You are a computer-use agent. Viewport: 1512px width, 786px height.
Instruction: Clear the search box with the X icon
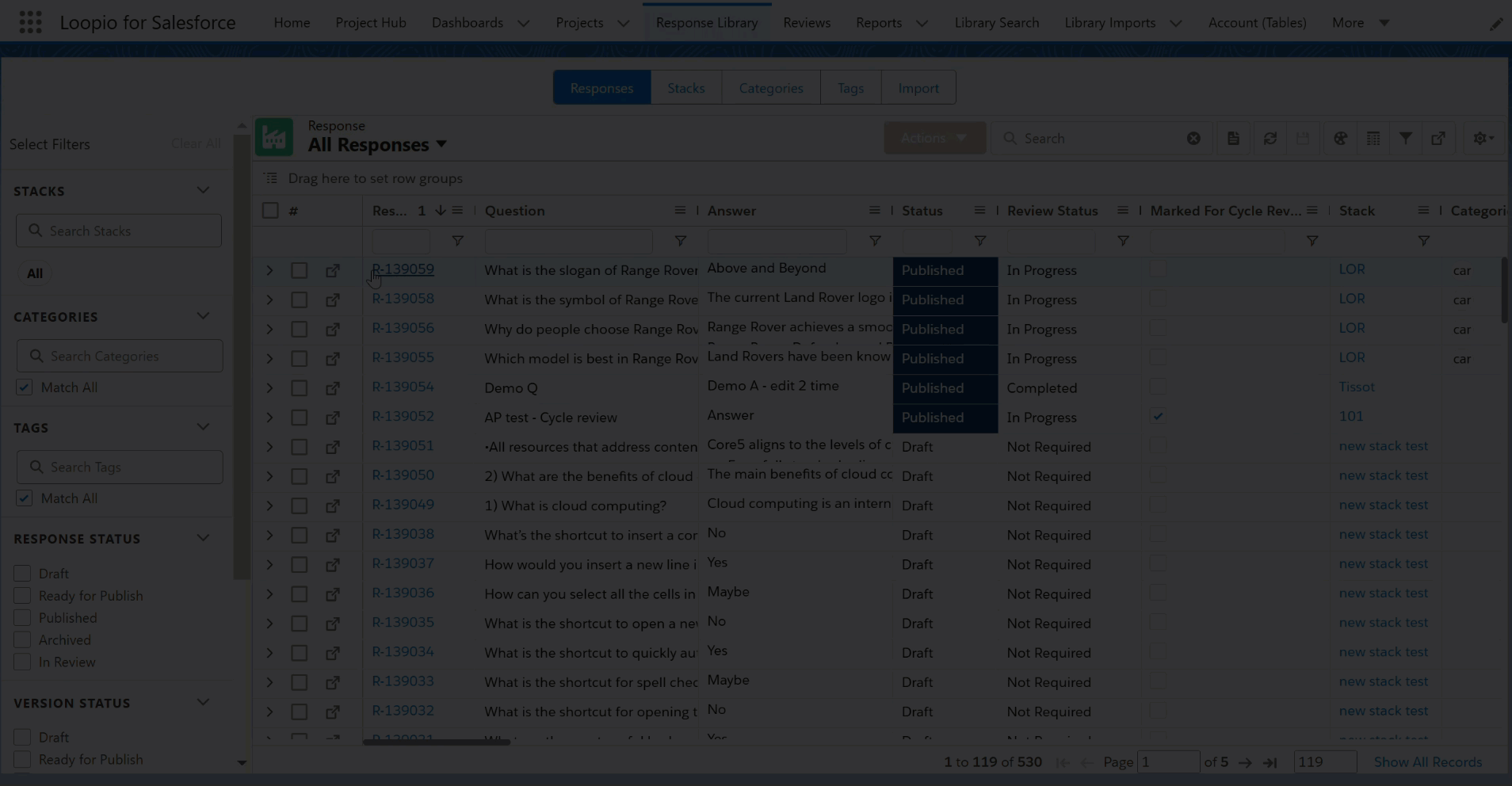pyautogui.click(x=1193, y=138)
